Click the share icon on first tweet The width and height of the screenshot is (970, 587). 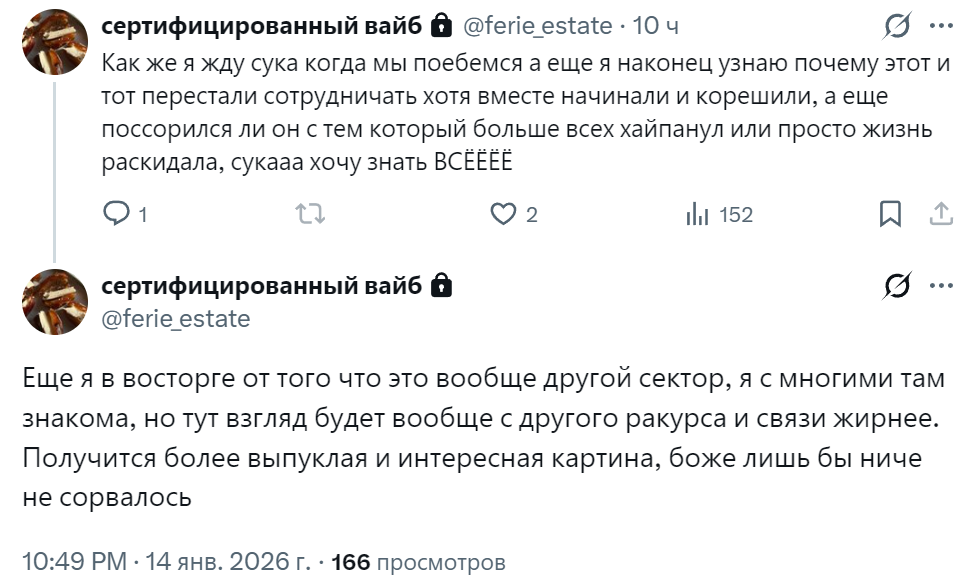point(940,214)
